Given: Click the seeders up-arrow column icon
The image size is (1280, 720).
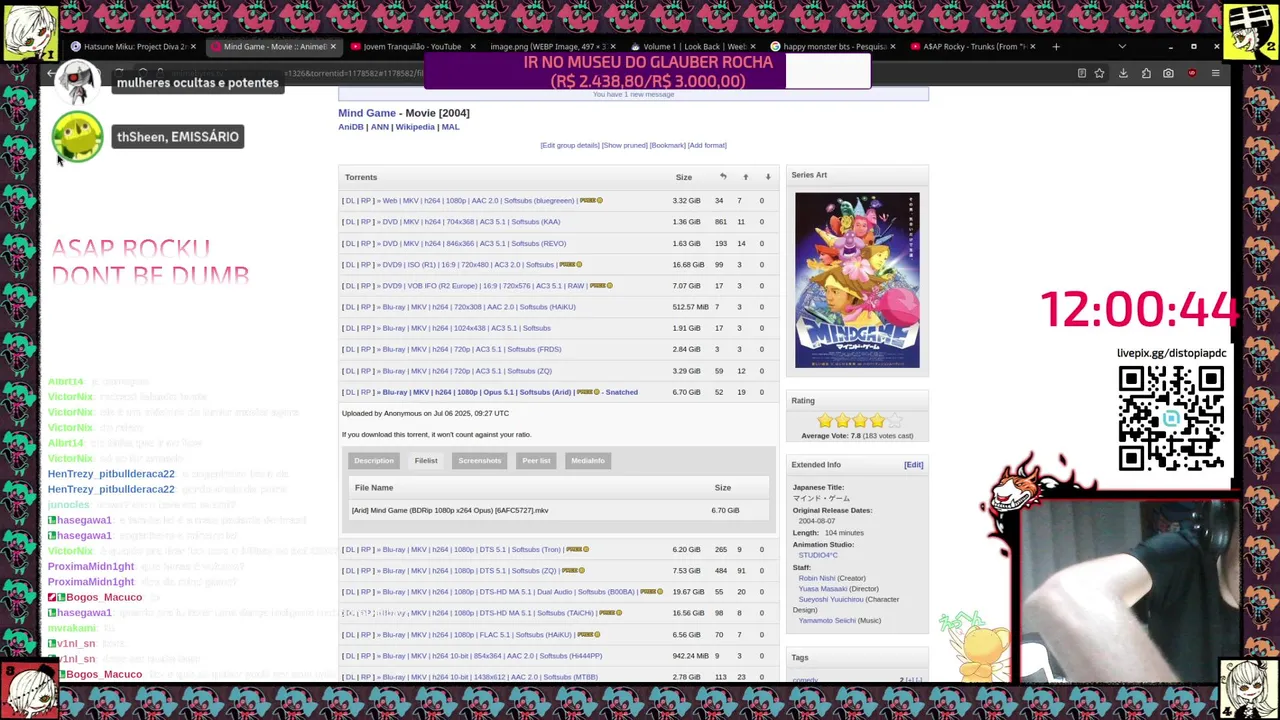Looking at the screenshot, I should pos(745,177).
